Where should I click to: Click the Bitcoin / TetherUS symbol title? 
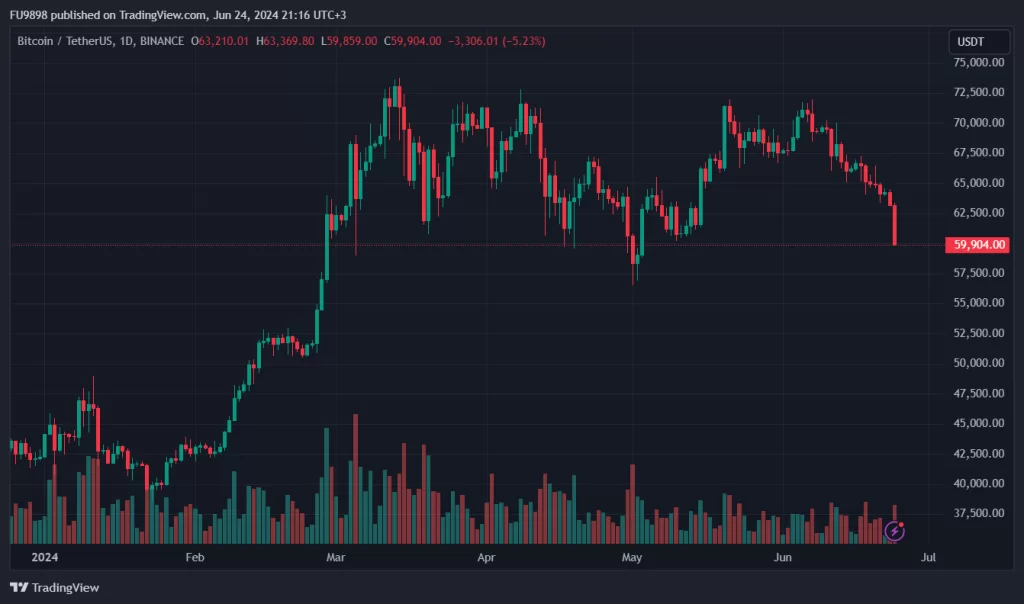pos(73,41)
